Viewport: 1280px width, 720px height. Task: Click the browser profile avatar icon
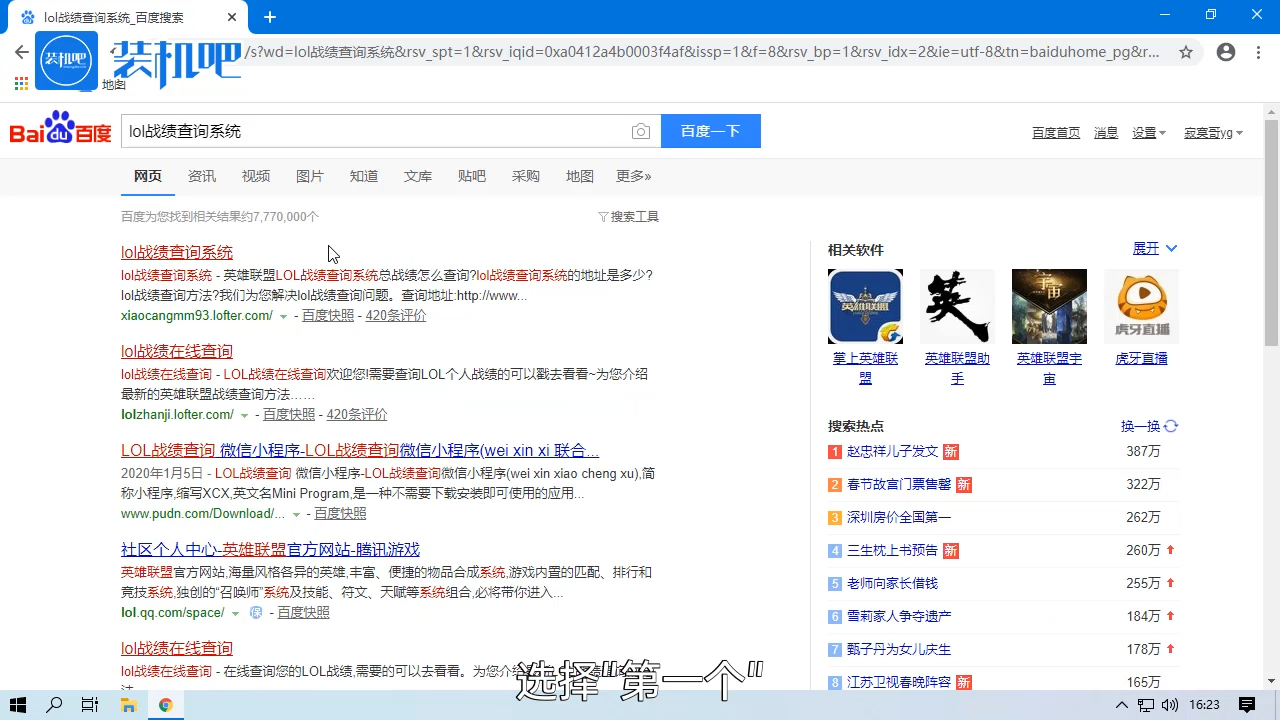tap(1226, 52)
